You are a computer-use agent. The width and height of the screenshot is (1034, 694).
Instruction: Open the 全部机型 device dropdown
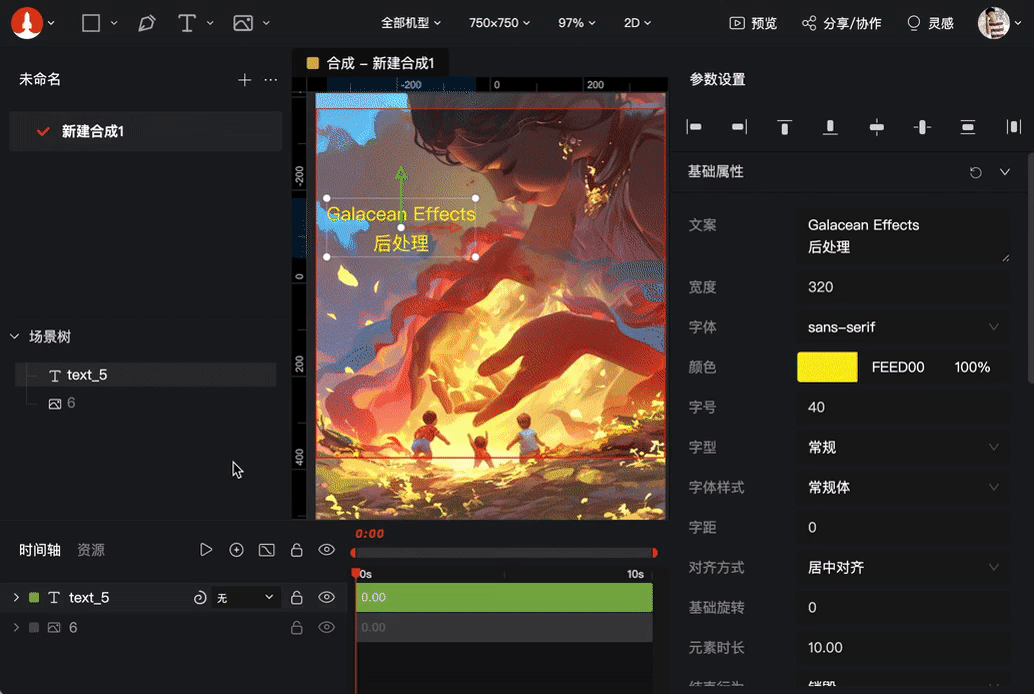pyautogui.click(x=411, y=23)
